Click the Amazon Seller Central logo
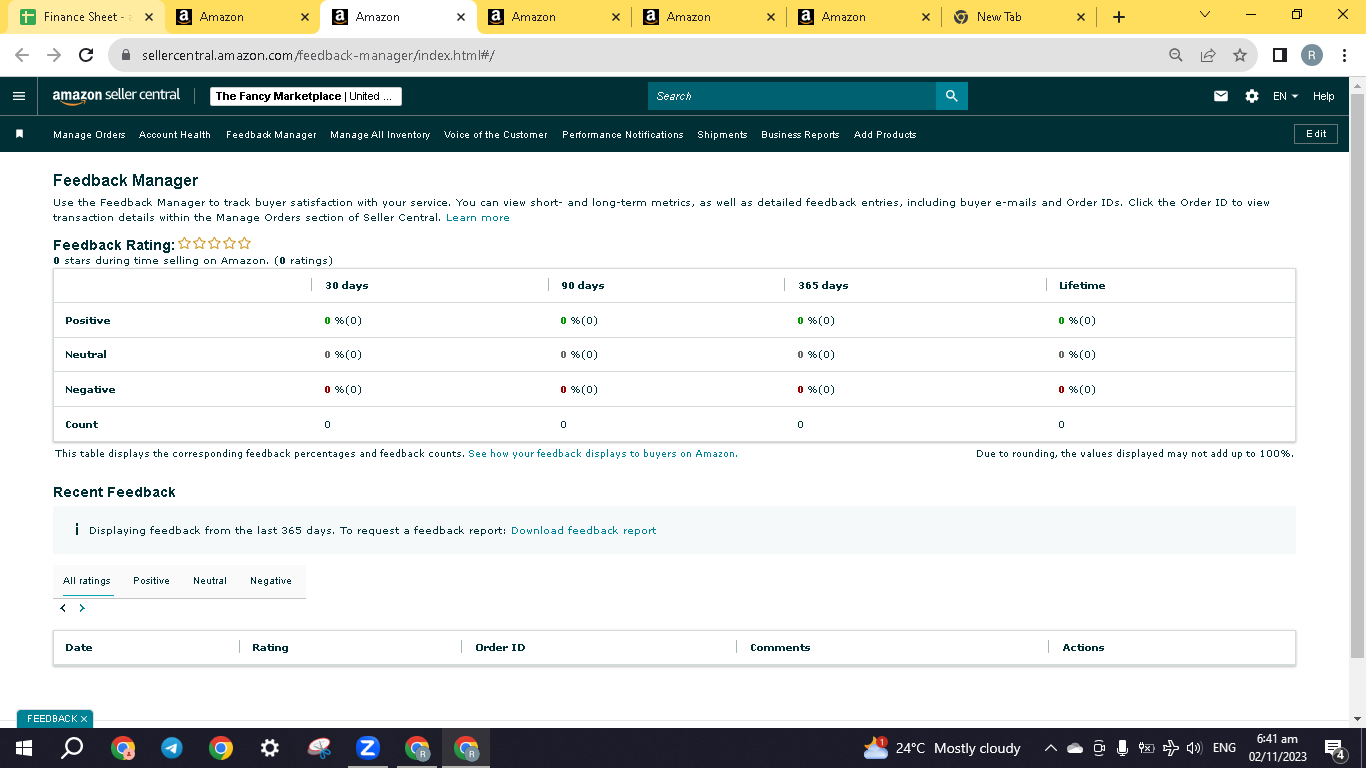 coord(116,95)
